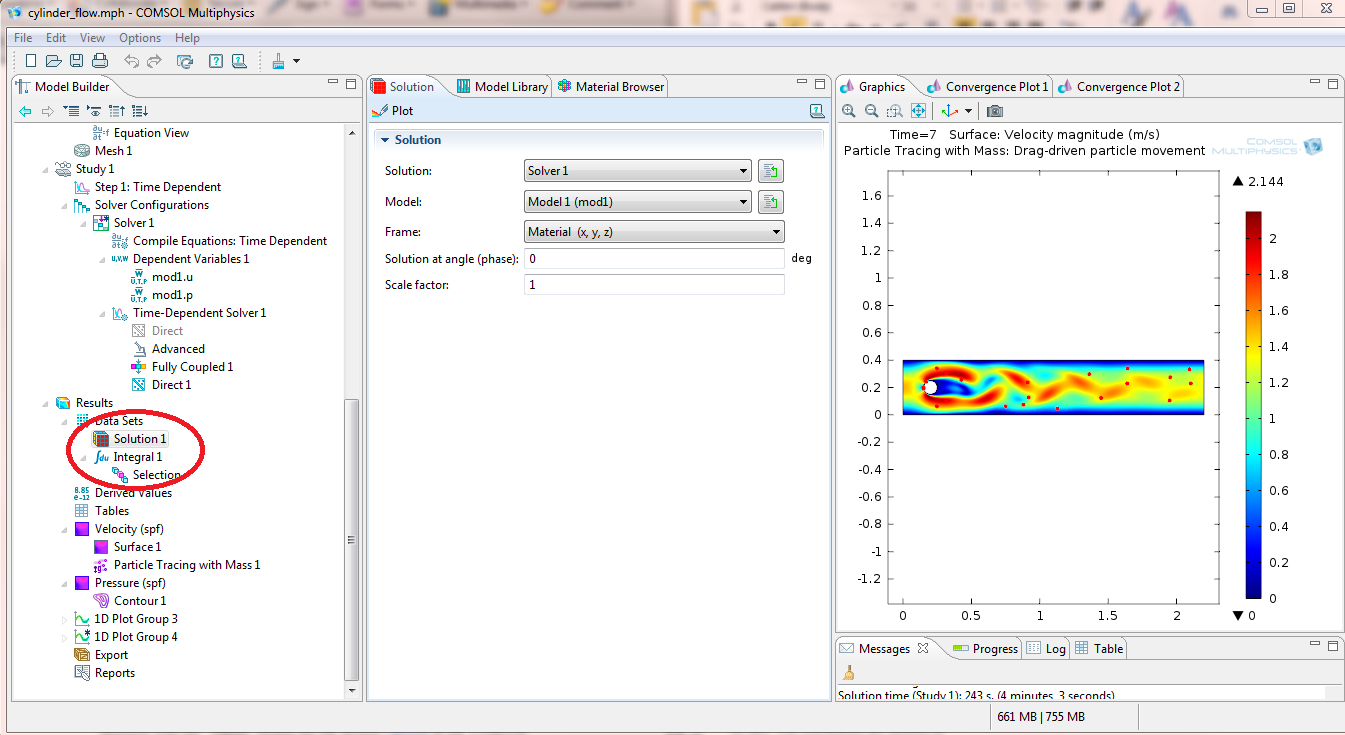Select the Integral 1 data set node

tap(128, 457)
